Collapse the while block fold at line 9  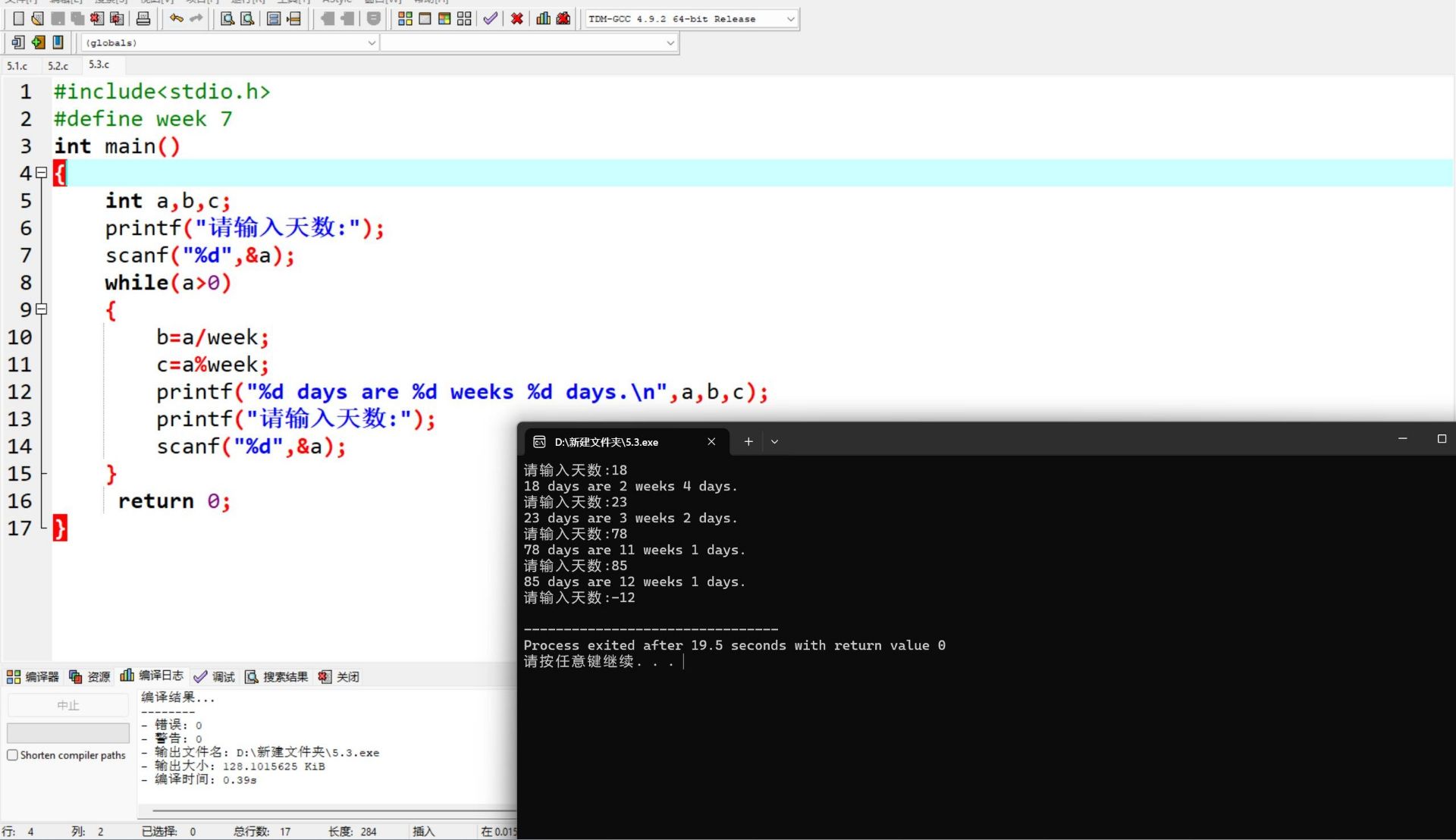[x=42, y=309]
